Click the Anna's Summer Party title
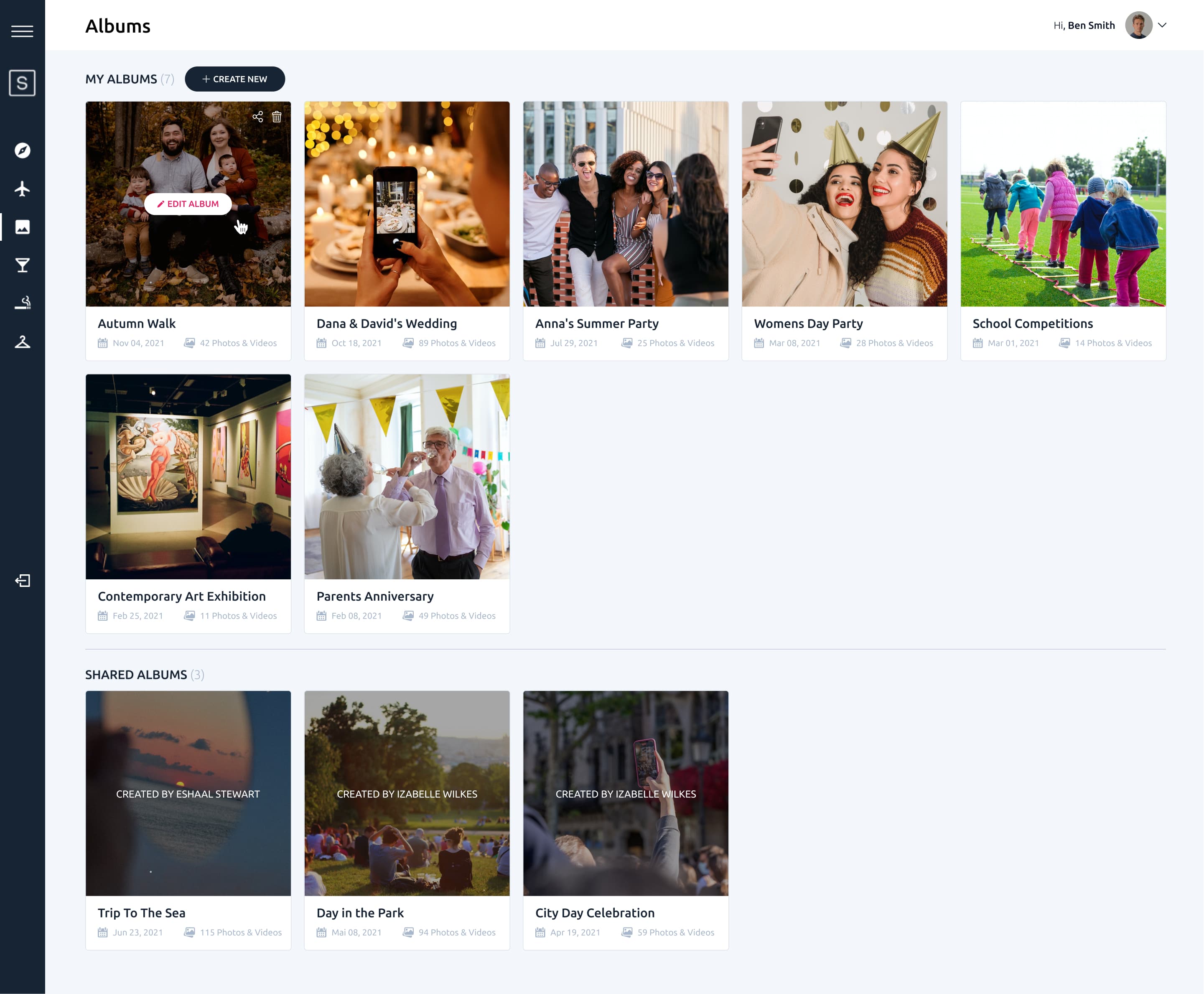1204x994 pixels. pyautogui.click(x=596, y=324)
